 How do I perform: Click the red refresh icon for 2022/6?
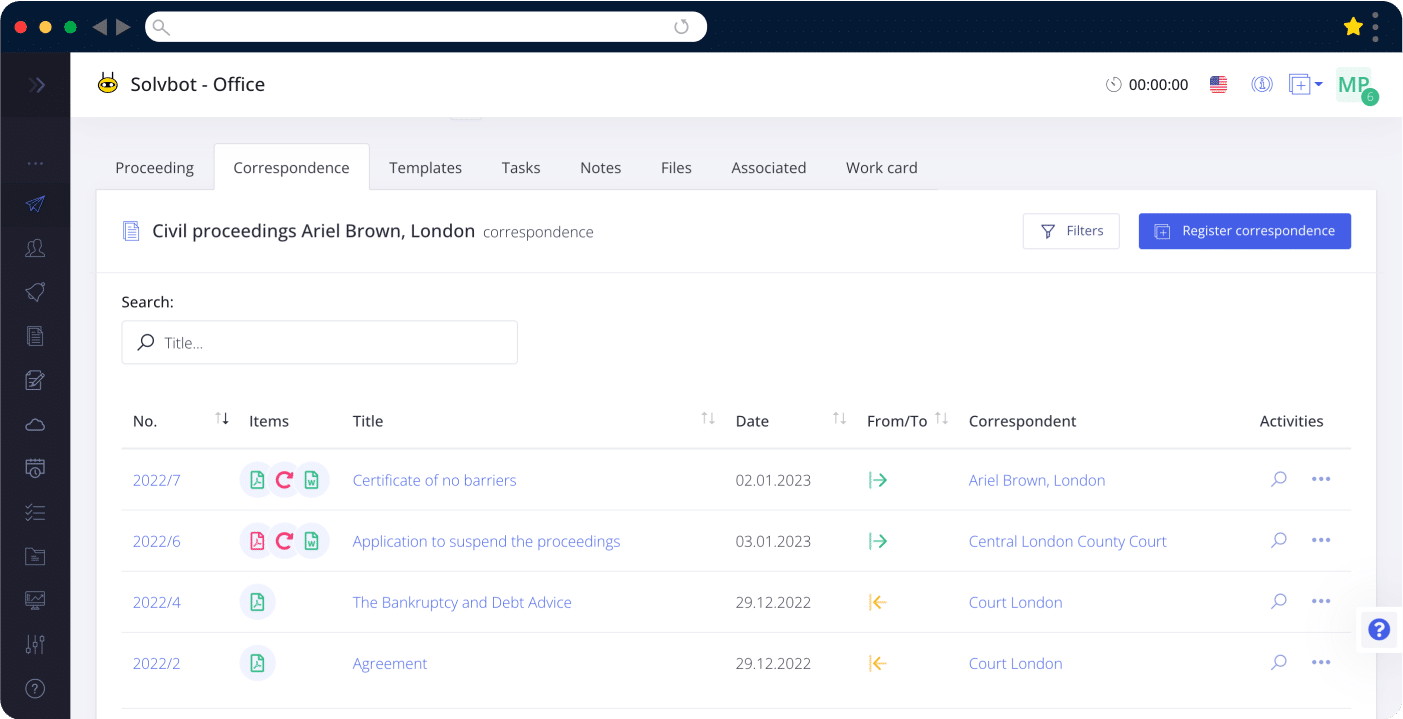(x=284, y=541)
